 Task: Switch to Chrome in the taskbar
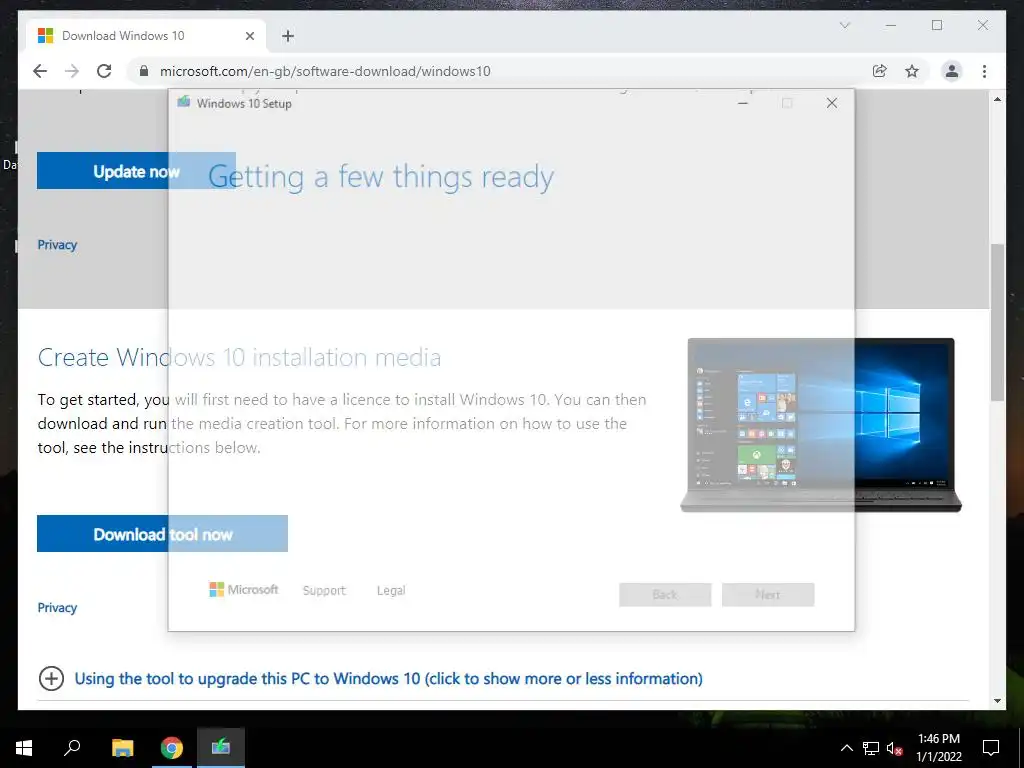(172, 748)
